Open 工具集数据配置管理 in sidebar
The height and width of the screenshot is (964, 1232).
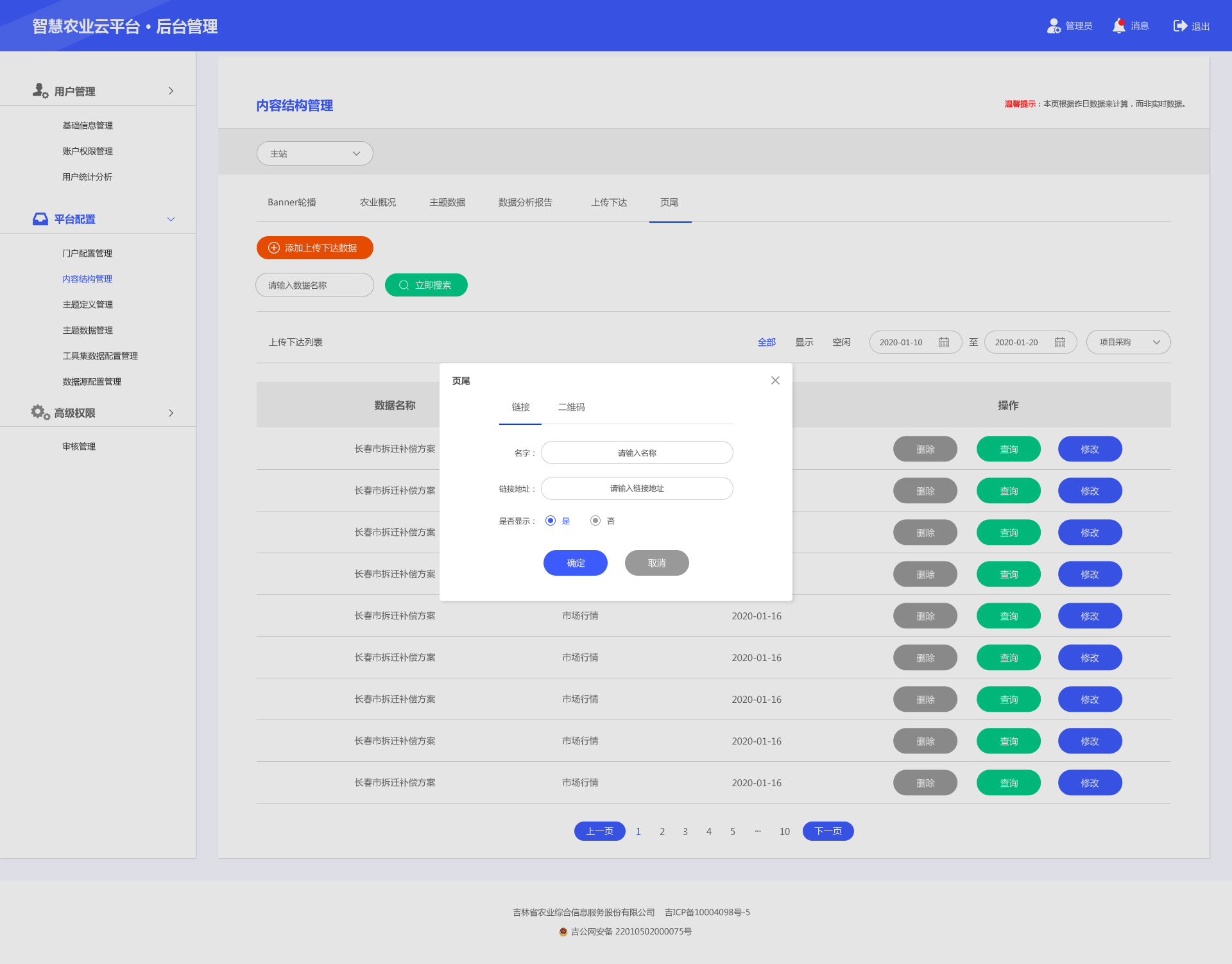(100, 356)
